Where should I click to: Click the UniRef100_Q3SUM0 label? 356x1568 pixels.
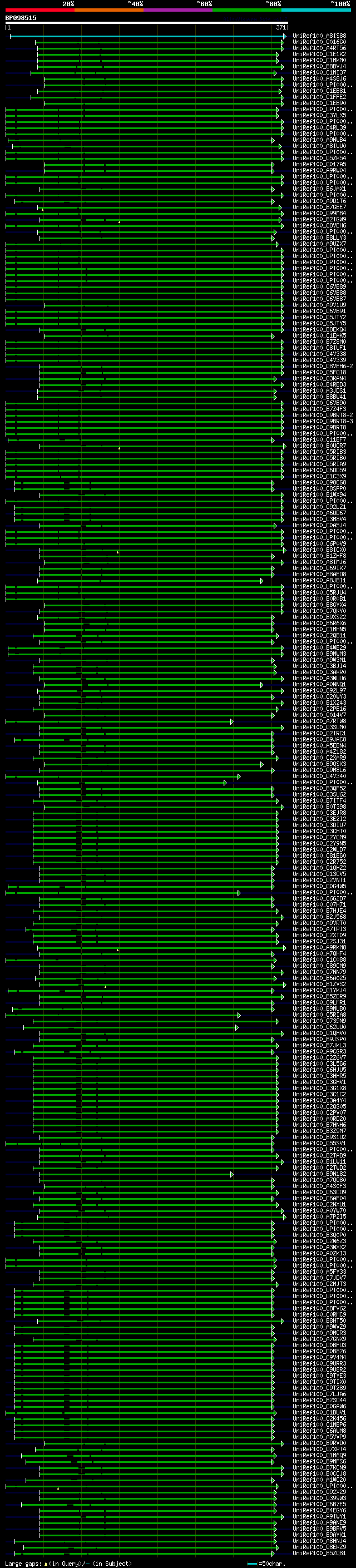319,728
